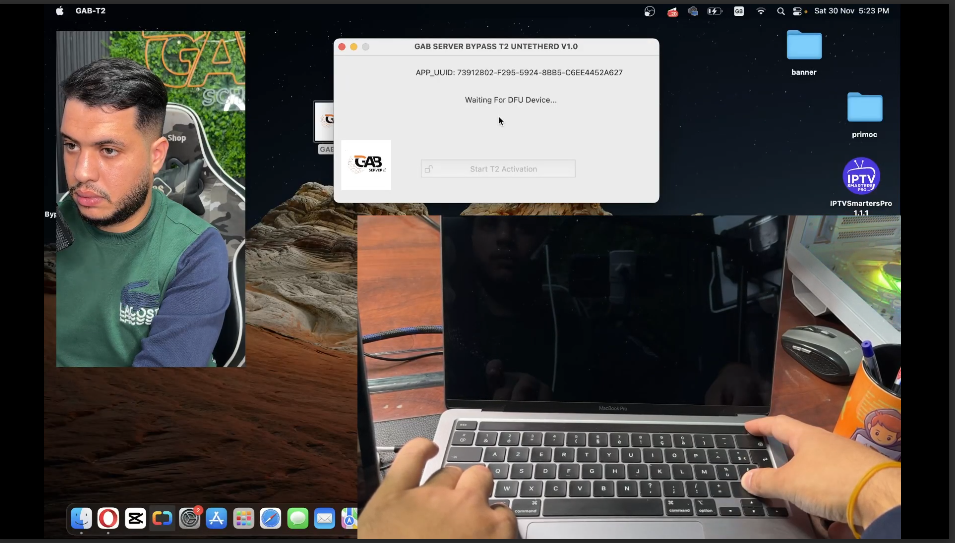
Task: Minimize the GAB Server Bypass window
Action: point(354,47)
